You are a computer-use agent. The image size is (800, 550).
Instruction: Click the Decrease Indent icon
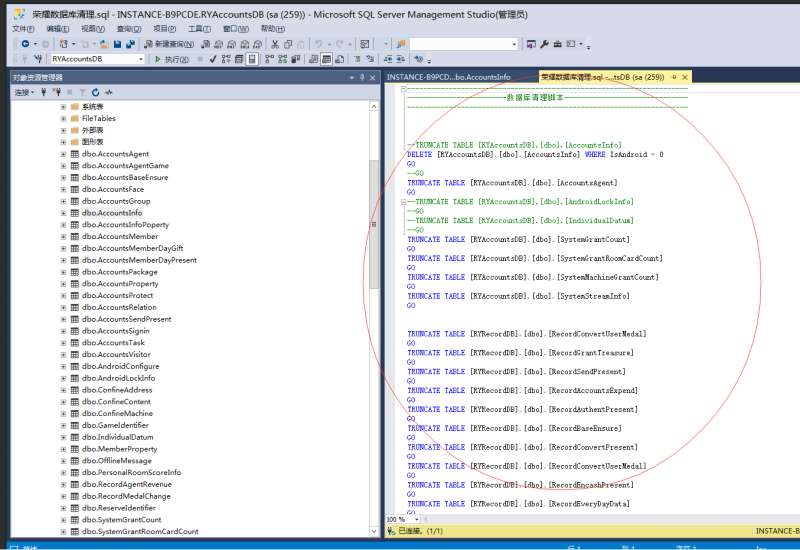click(x=388, y=59)
